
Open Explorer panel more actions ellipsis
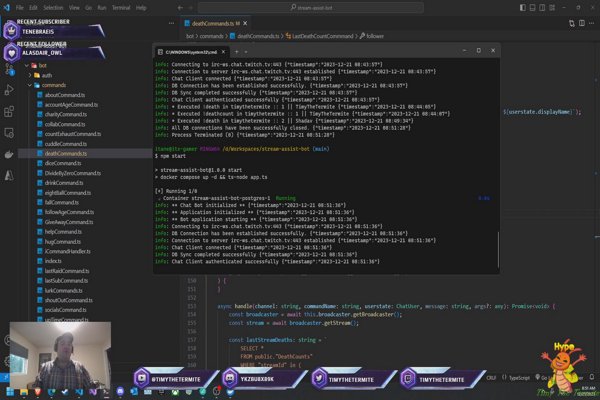[171, 23]
